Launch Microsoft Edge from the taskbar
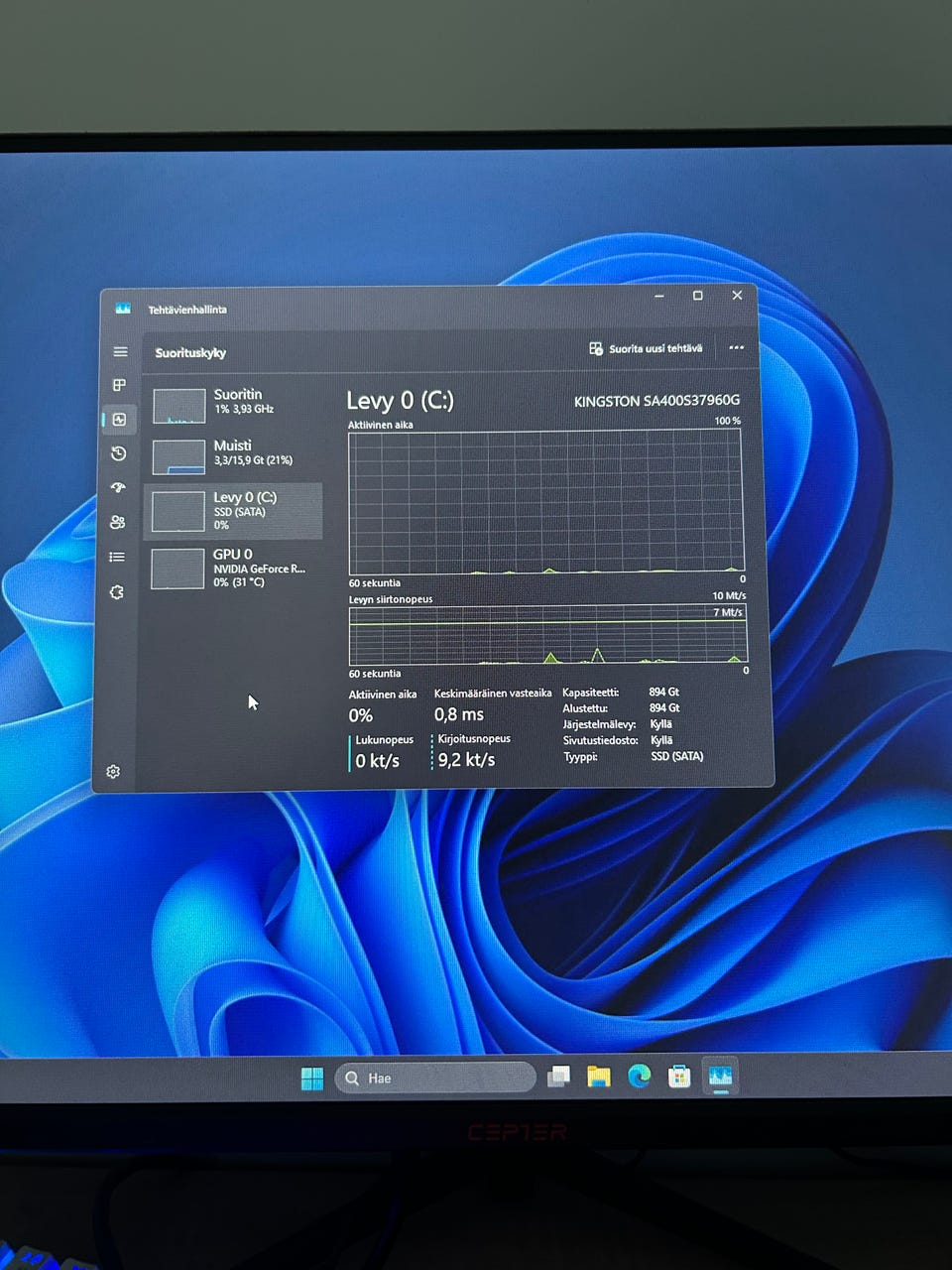Image resolution: width=952 pixels, height=1270 pixels. click(x=639, y=1077)
